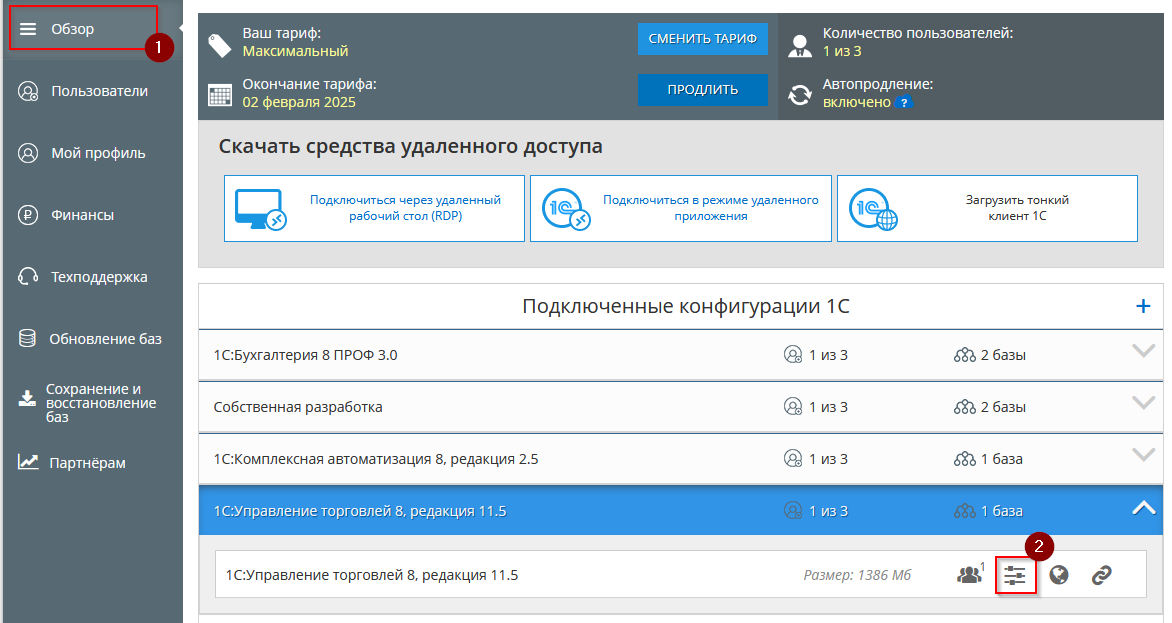Open the question mark help next to включено

(x=904, y=102)
